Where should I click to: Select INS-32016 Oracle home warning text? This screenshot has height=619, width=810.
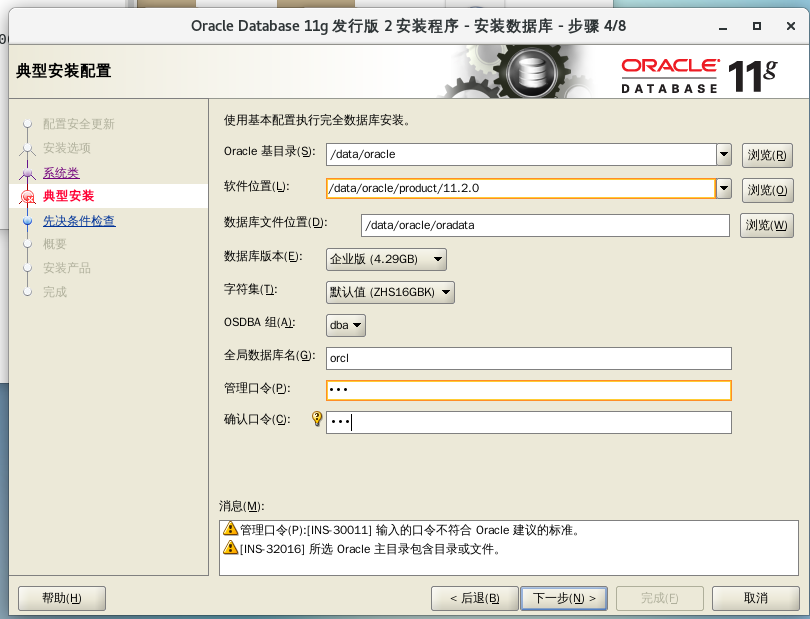tap(370, 549)
